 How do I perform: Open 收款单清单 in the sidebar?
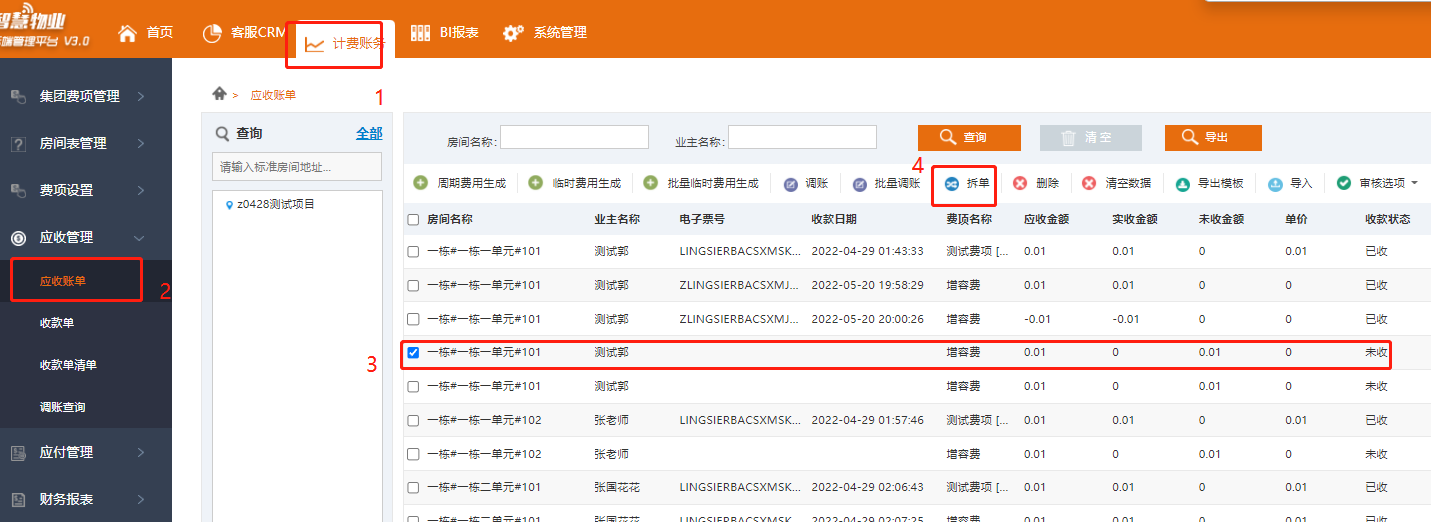coord(68,365)
